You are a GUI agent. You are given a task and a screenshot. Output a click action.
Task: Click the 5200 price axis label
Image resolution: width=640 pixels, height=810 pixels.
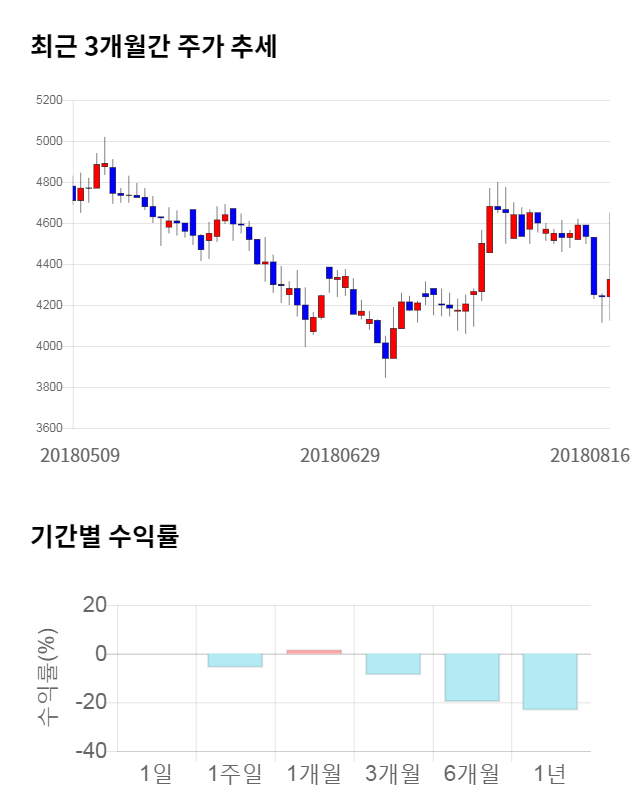tap(48, 101)
